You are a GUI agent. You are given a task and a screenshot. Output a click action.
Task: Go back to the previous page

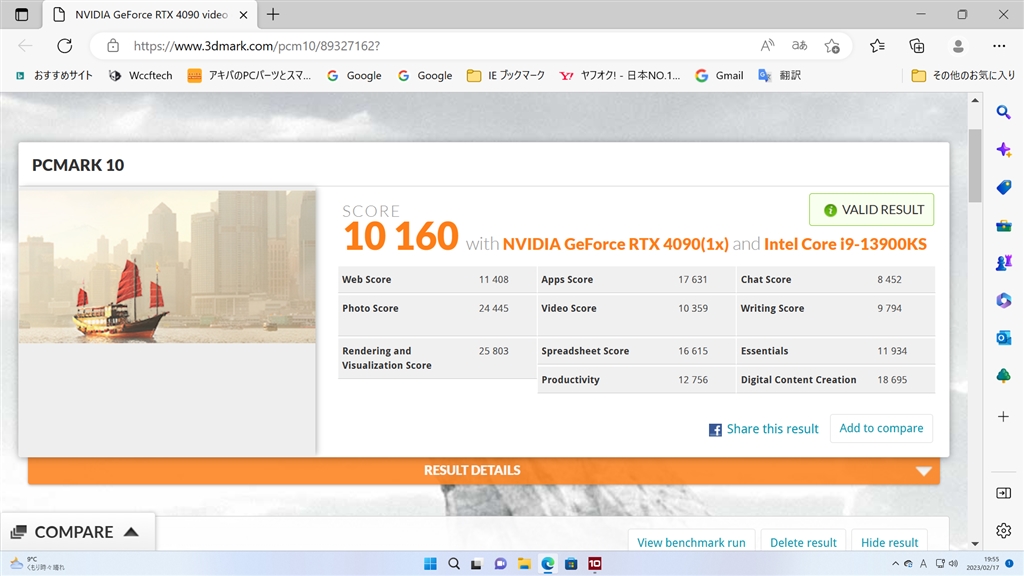25,46
